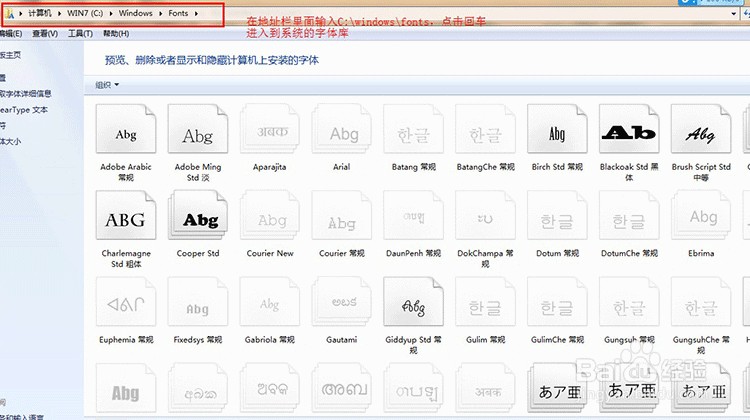Click the Fonts breadcrumb segment

178,13
